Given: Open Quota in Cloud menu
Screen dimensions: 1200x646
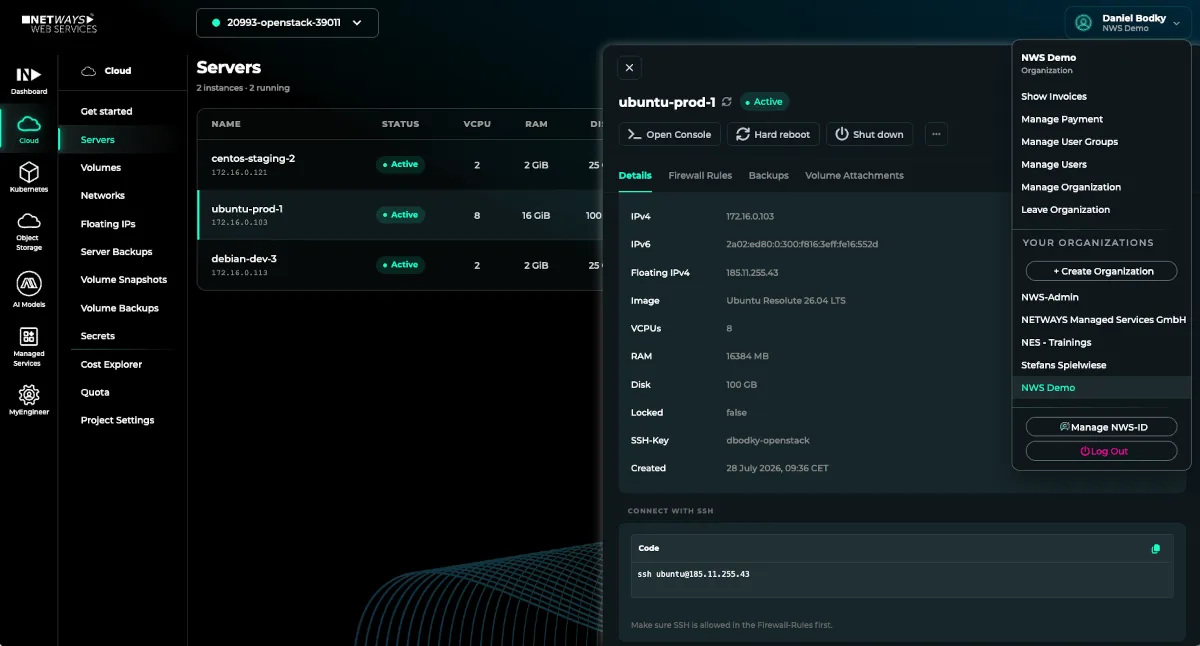Looking at the screenshot, I should point(95,393).
